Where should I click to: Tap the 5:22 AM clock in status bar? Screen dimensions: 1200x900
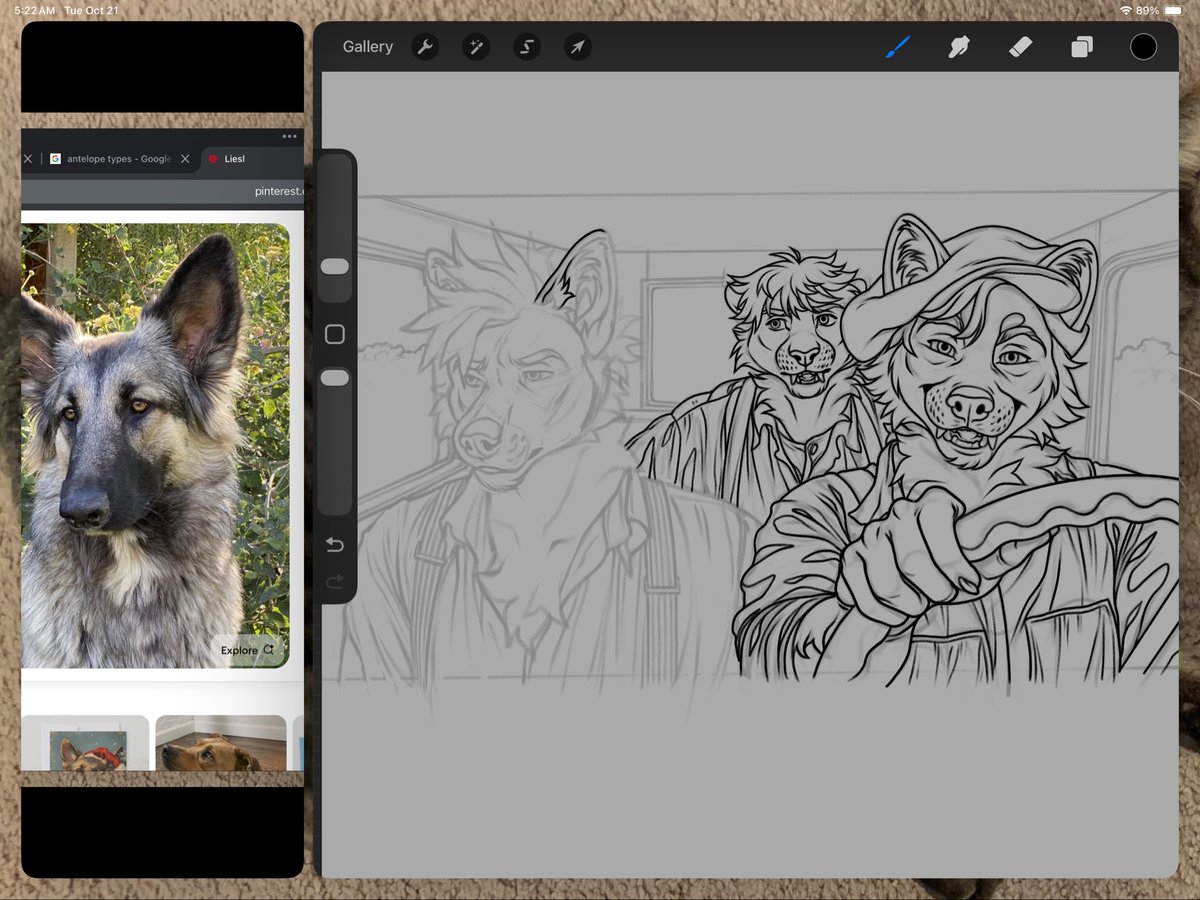(34, 10)
